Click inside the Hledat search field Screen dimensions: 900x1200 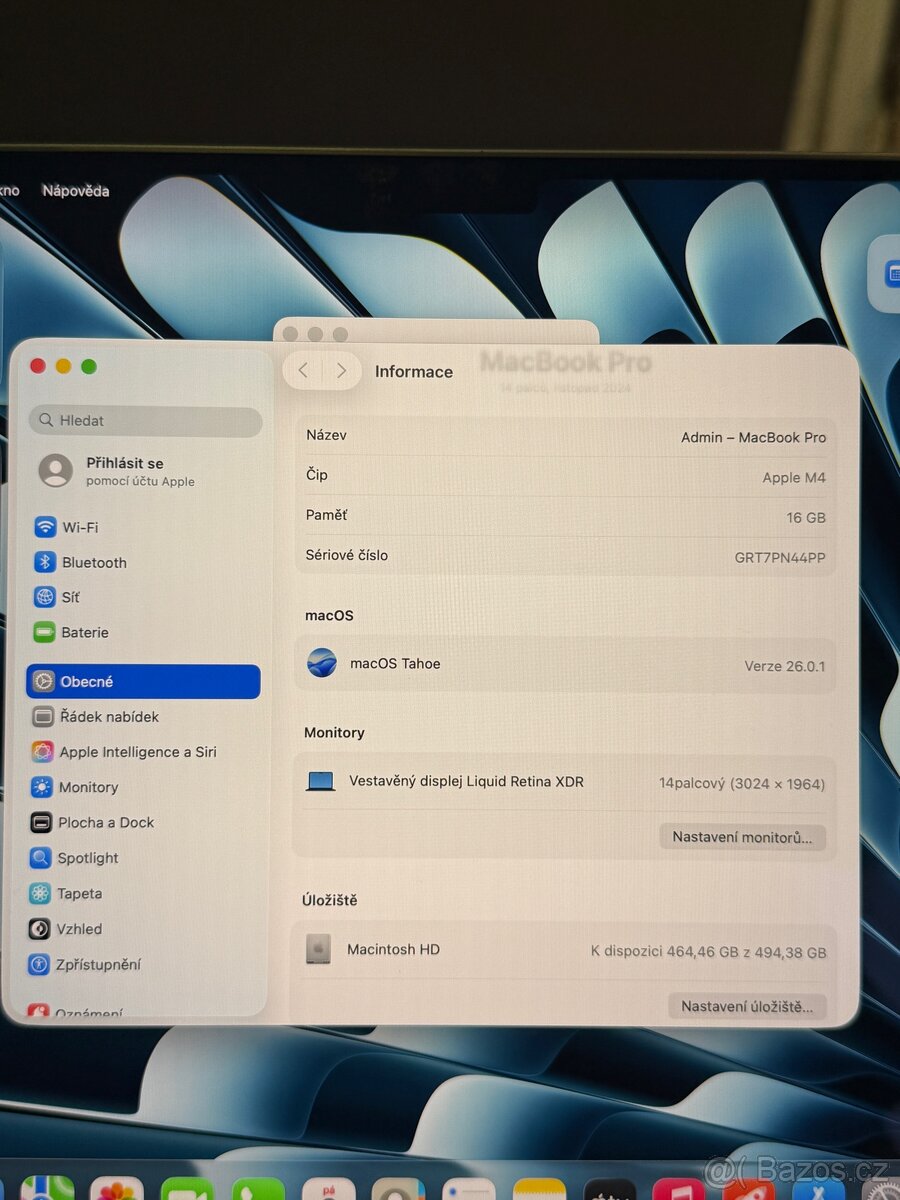point(145,420)
